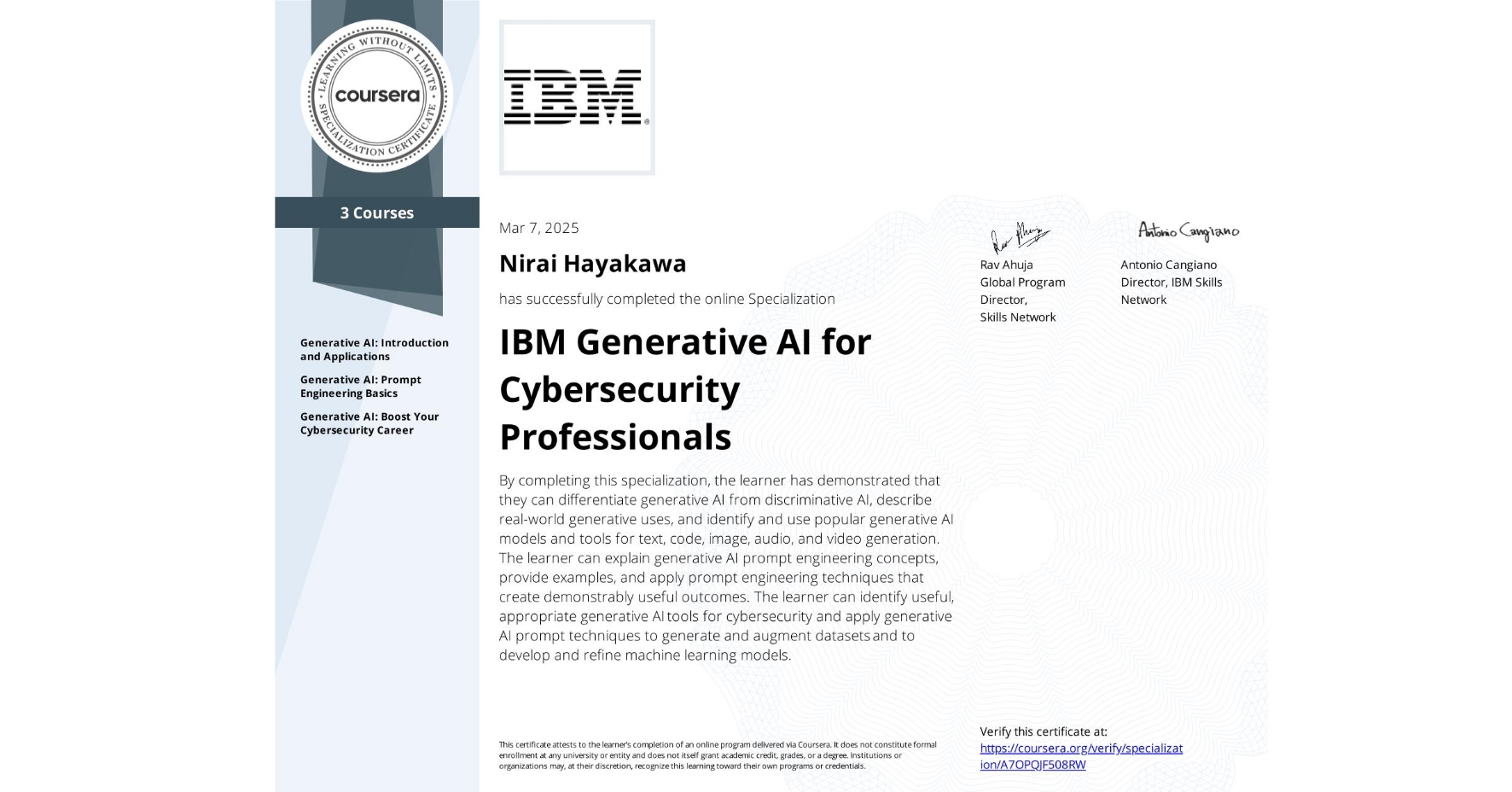Viewport: 1512px width, 792px height.
Task: Click the IBM logo
Action: tap(577, 97)
